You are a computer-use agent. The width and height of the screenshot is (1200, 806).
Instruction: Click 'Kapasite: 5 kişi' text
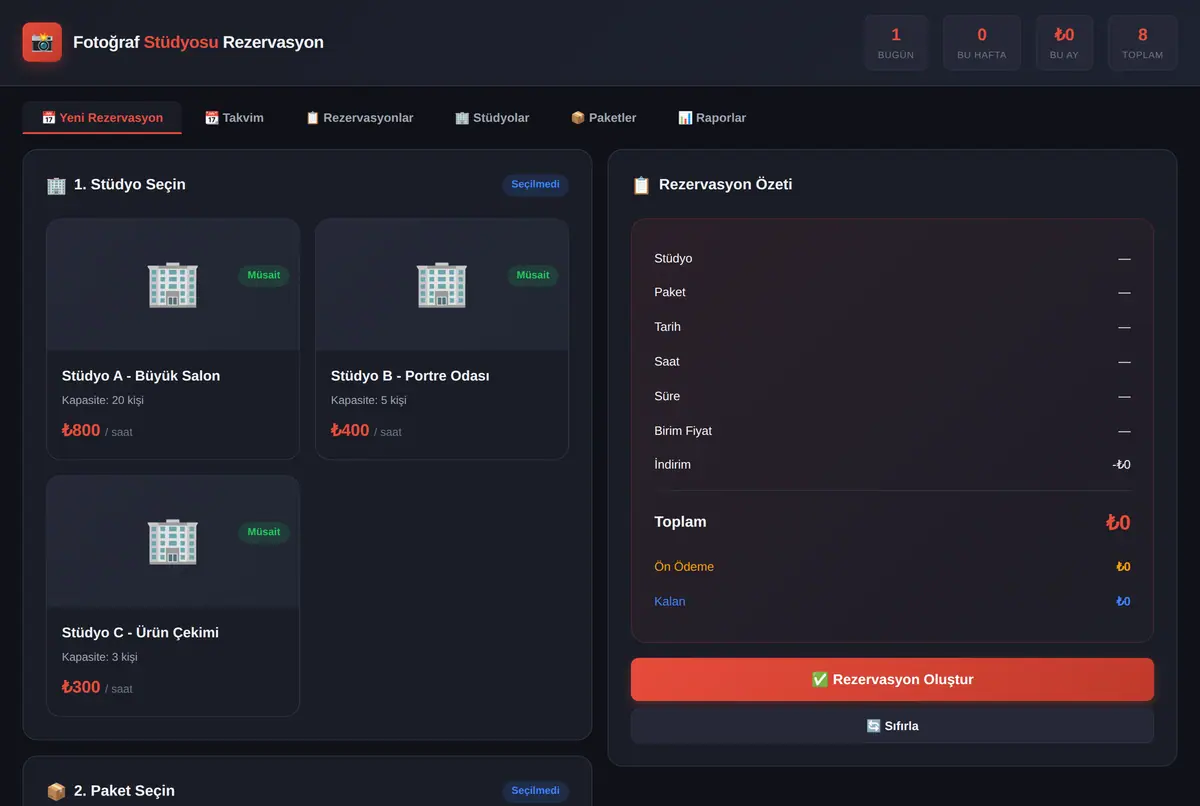(x=369, y=401)
